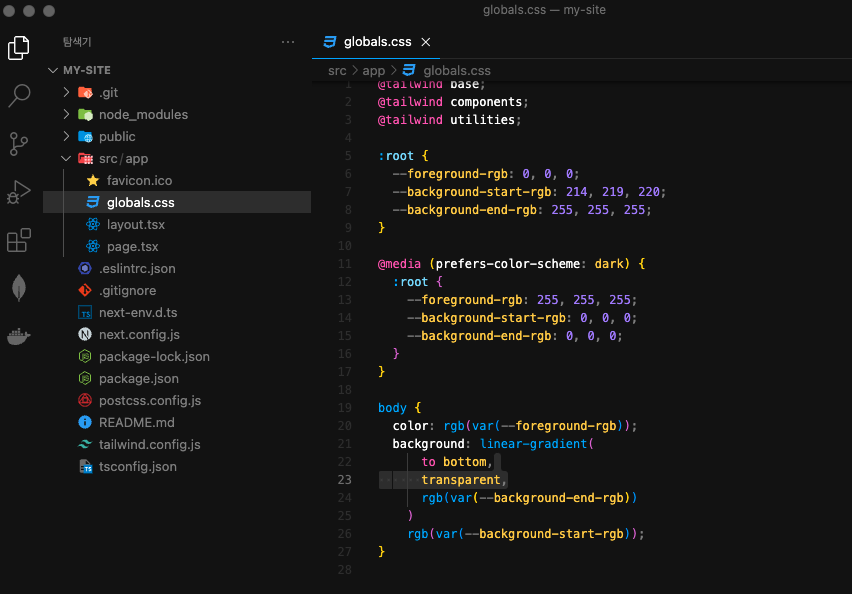Open the Docker view in activity bar

(x=18, y=336)
